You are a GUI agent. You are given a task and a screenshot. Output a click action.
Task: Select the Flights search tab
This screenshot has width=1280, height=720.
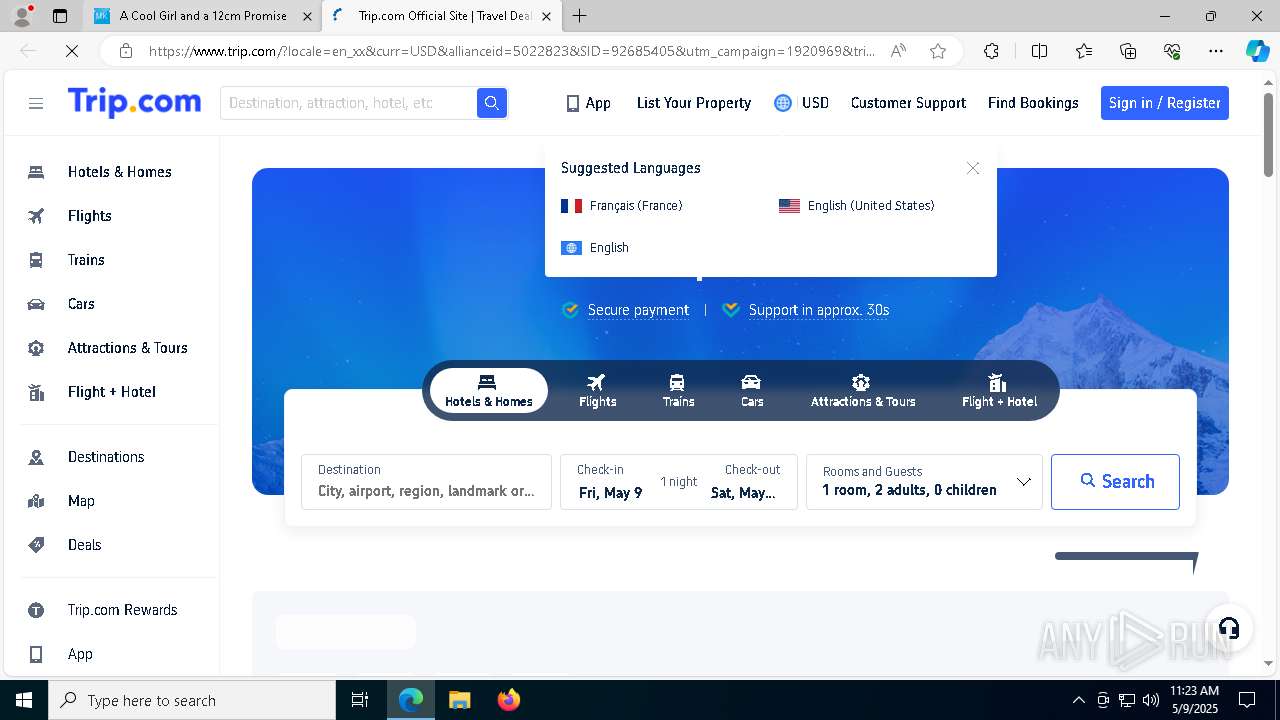click(x=598, y=391)
